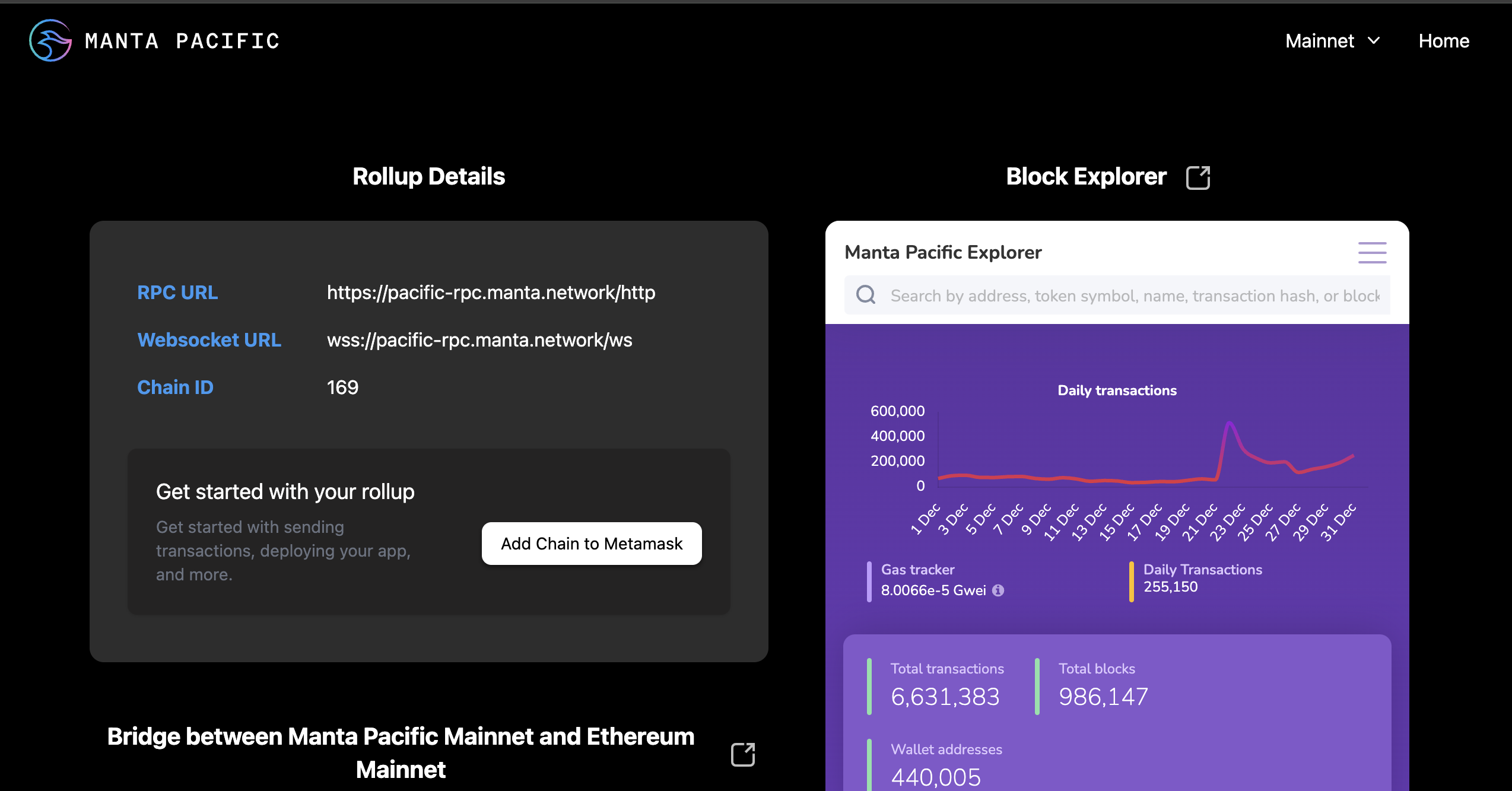Click Wallet addresses value 440,005
Viewport: 1512px width, 791px height.
[936, 777]
